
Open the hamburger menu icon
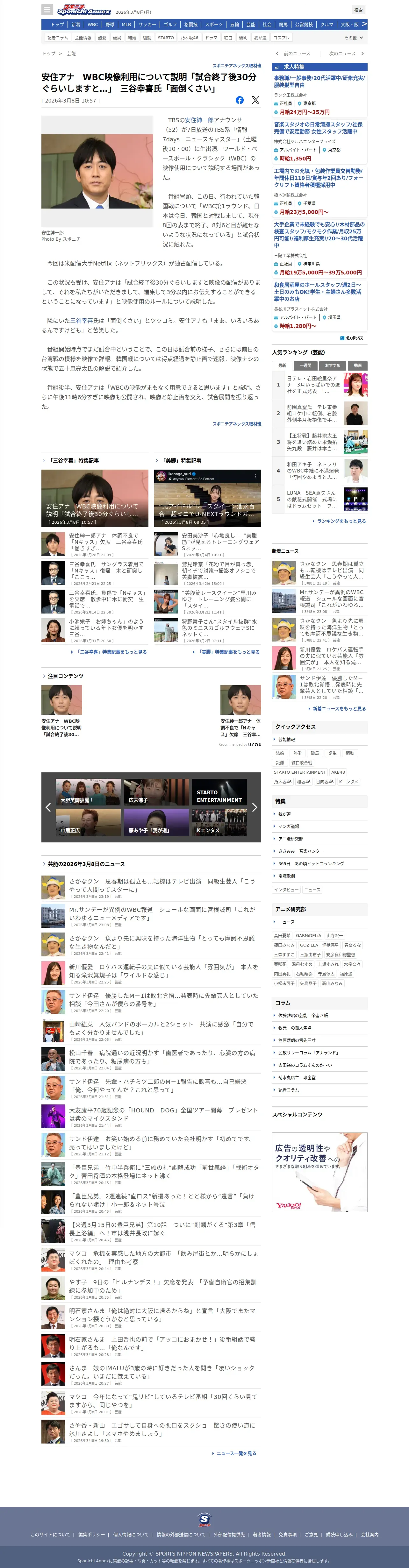(x=47, y=10)
